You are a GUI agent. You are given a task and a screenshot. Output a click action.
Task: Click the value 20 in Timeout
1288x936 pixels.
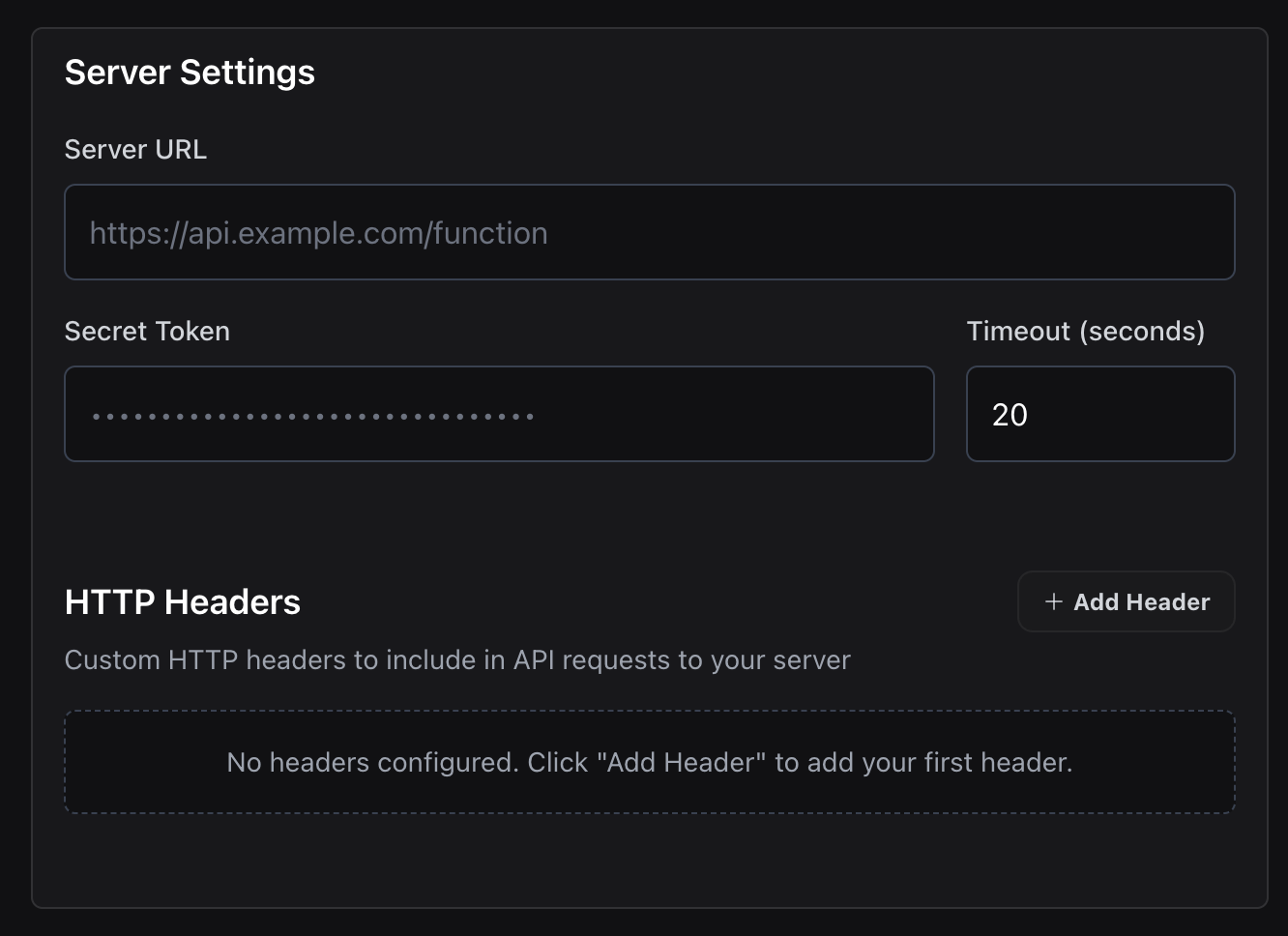[x=1010, y=415]
